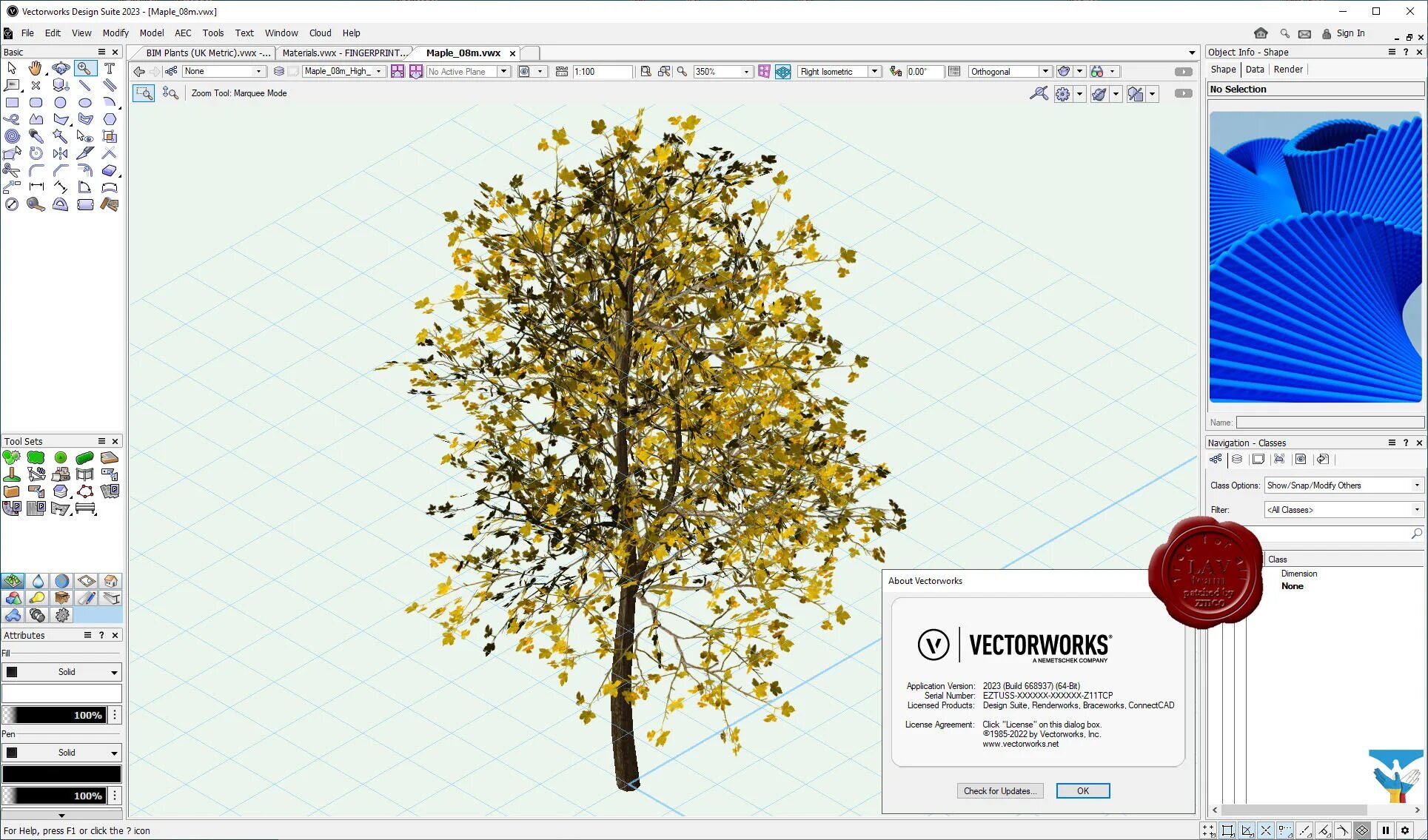Expand the Fill style Solid dropdown
Image resolution: width=1428 pixels, height=840 pixels.
114,672
